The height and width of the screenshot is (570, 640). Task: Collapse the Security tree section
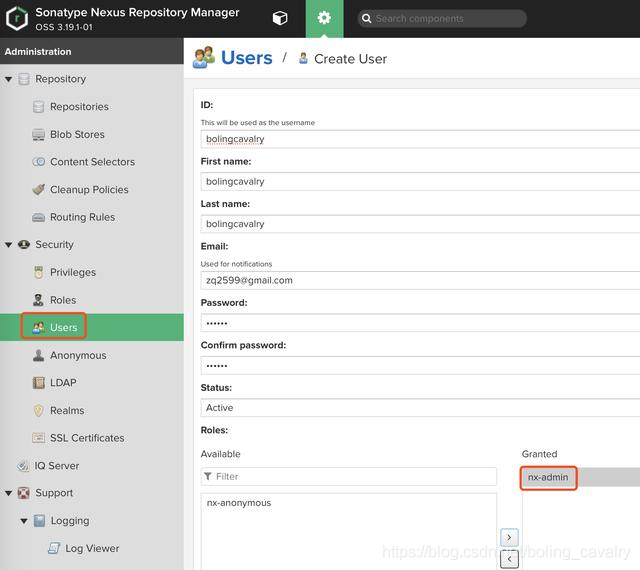pyautogui.click(x=9, y=245)
